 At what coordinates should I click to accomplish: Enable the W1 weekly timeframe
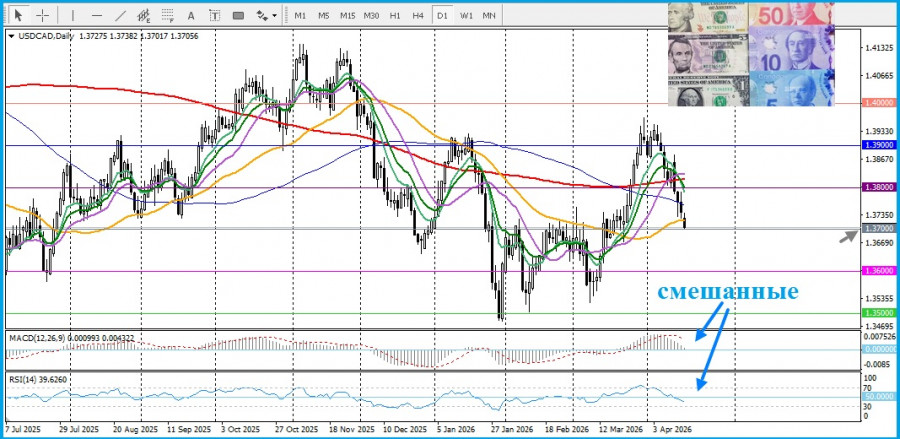[x=466, y=15]
